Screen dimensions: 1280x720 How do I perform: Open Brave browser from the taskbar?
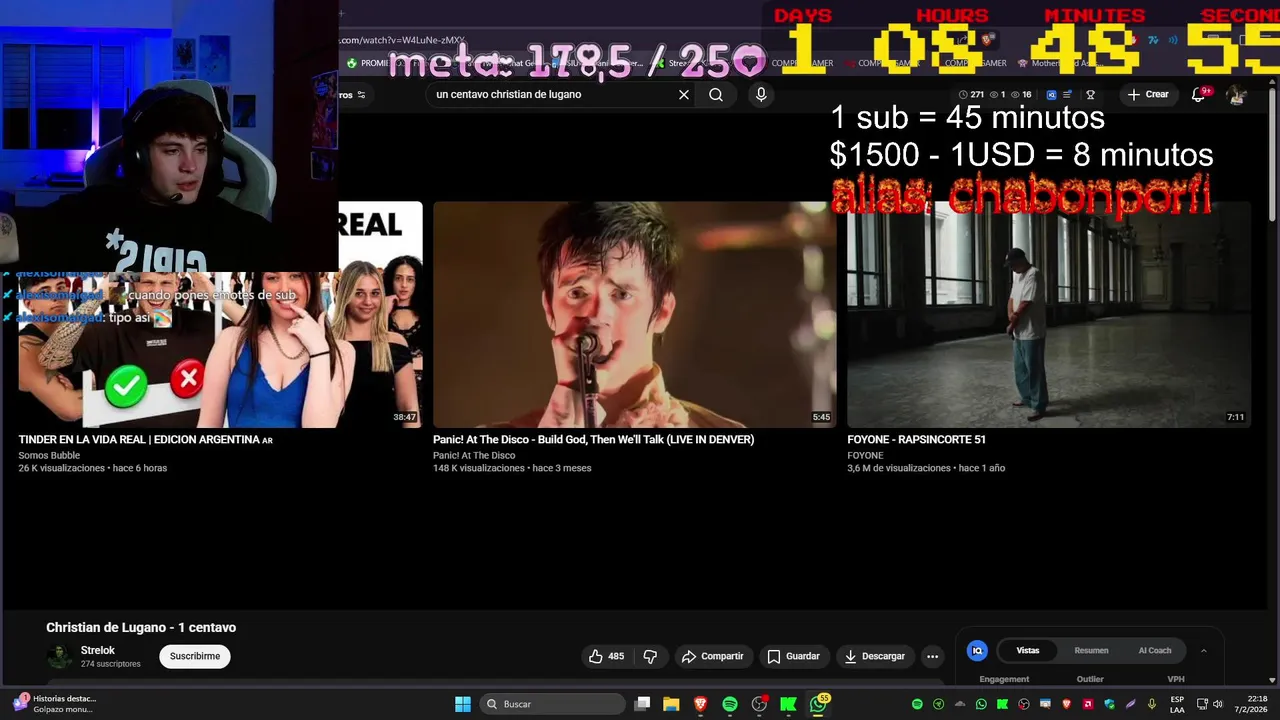click(701, 704)
